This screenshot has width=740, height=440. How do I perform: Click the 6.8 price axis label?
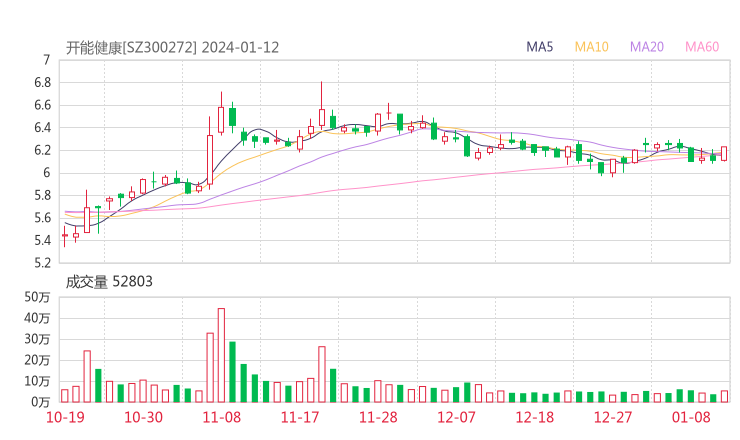pyautogui.click(x=42, y=83)
